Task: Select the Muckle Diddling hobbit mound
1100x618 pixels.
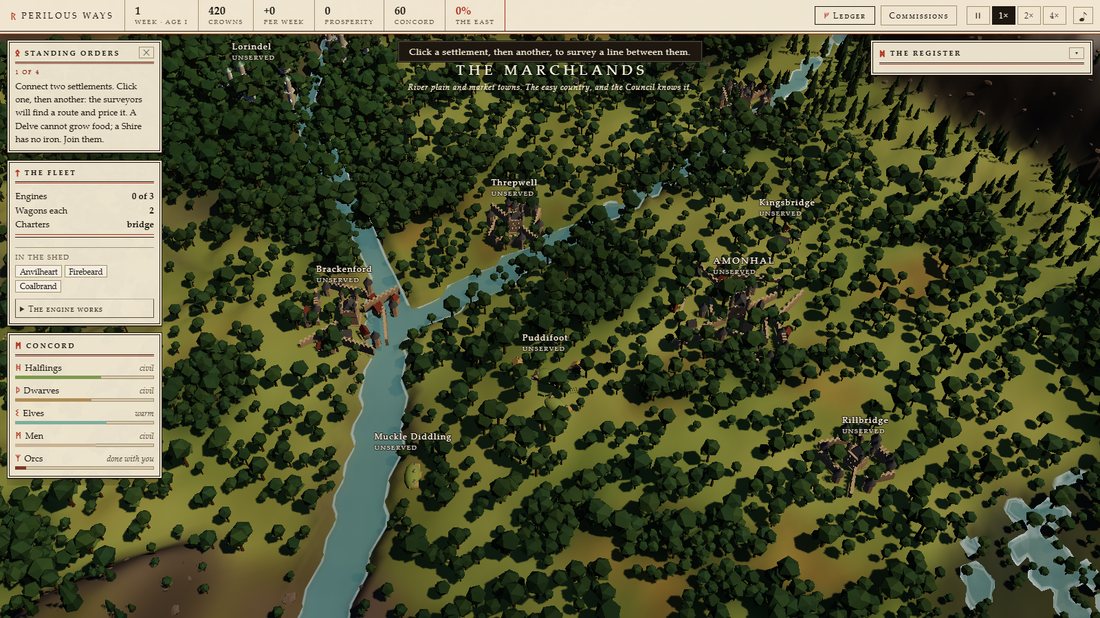Action: coord(412,474)
